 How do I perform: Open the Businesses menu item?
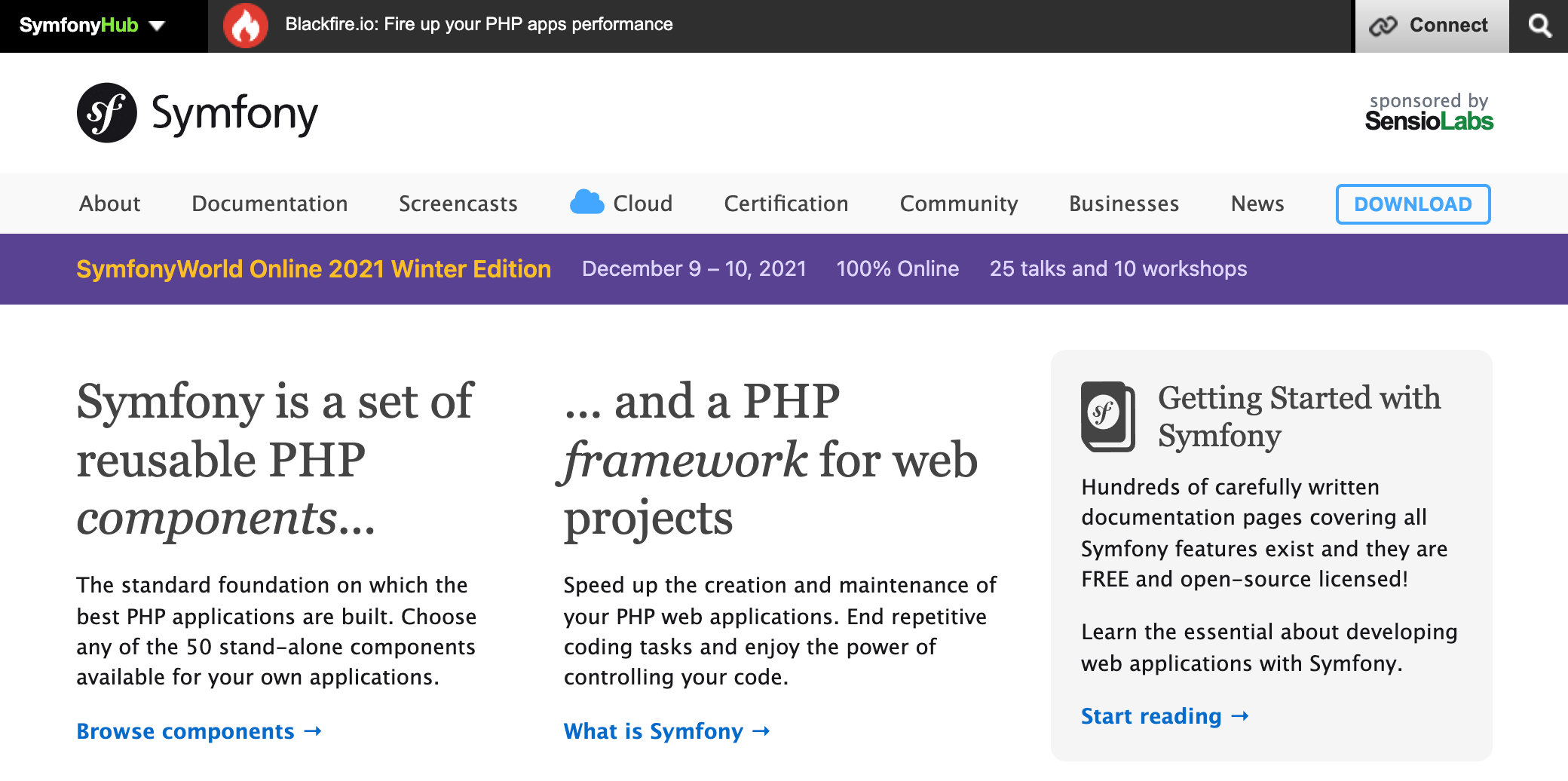(1124, 204)
